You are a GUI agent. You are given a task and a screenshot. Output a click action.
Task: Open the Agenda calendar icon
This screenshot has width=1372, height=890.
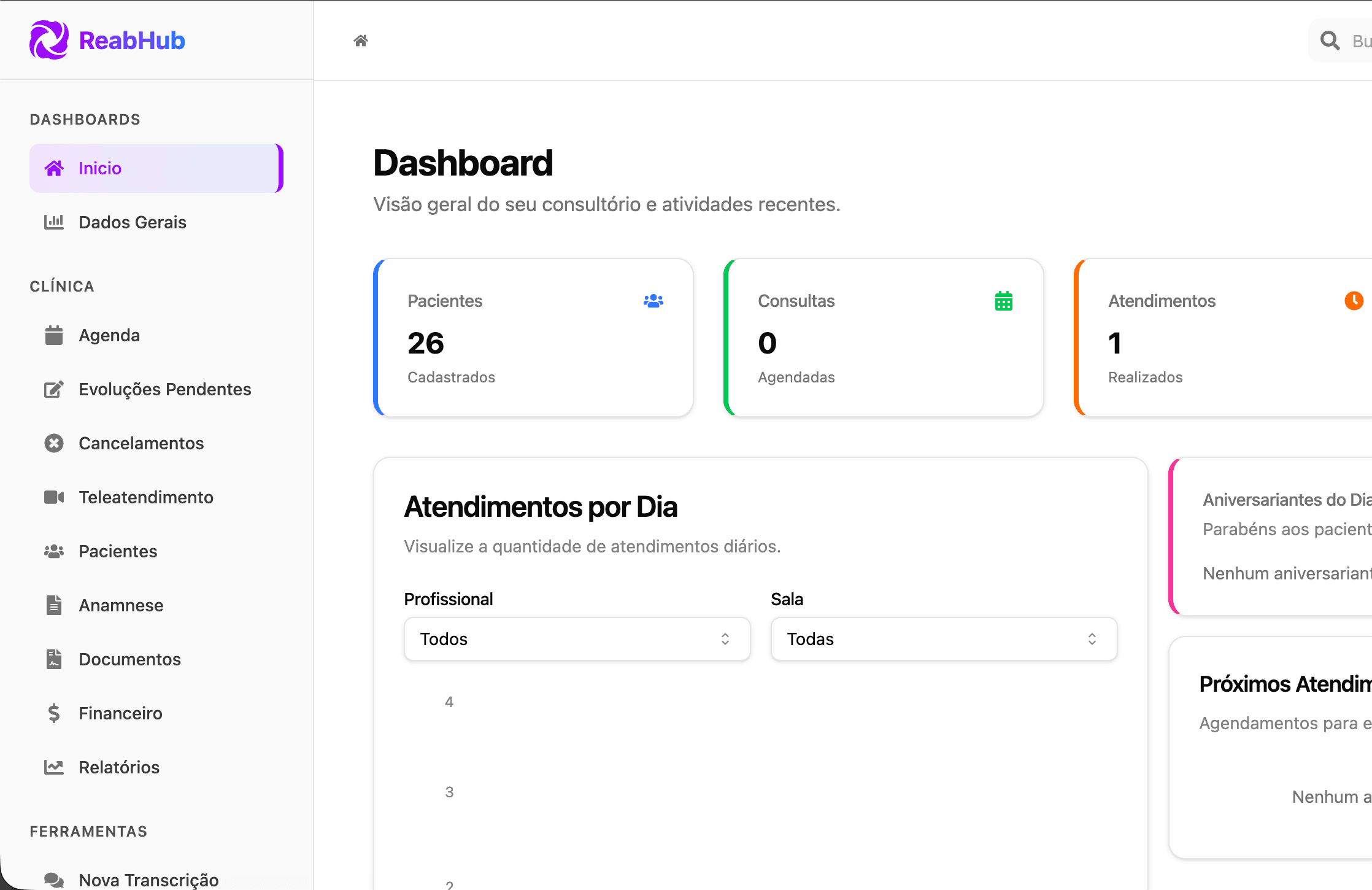tap(54, 335)
